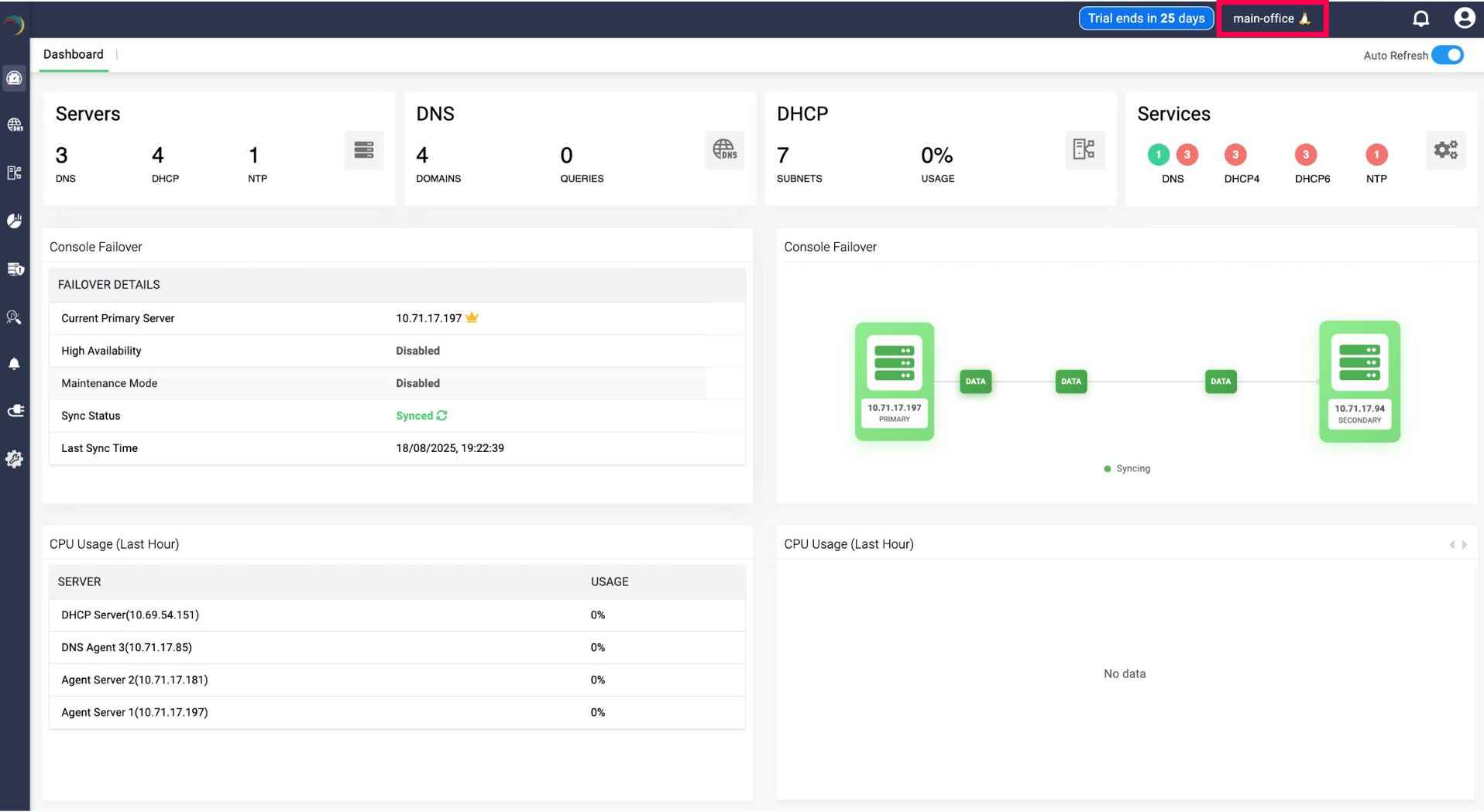This screenshot has height=812, width=1484.
Task: Click the Services card gears icon
Action: 1445,150
